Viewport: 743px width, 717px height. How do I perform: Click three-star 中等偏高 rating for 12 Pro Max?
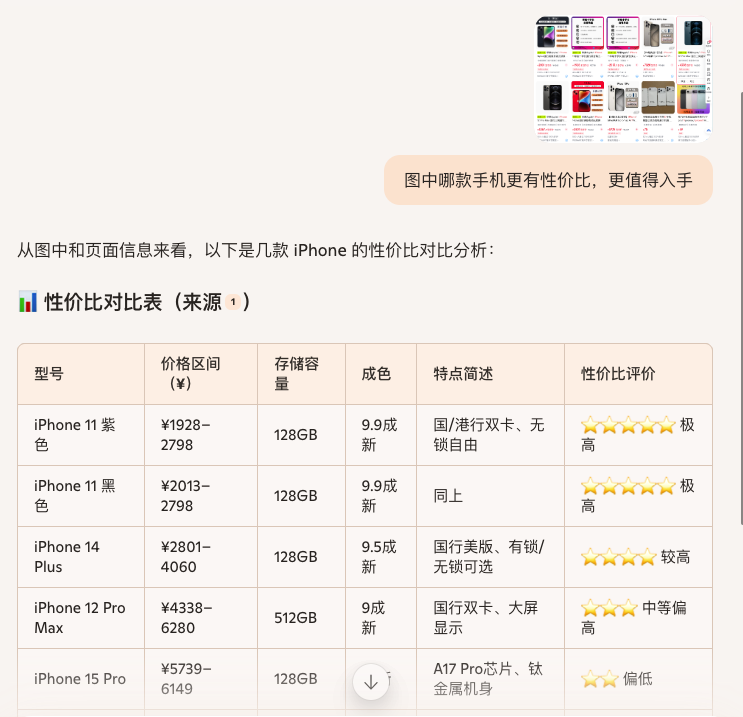pos(638,618)
